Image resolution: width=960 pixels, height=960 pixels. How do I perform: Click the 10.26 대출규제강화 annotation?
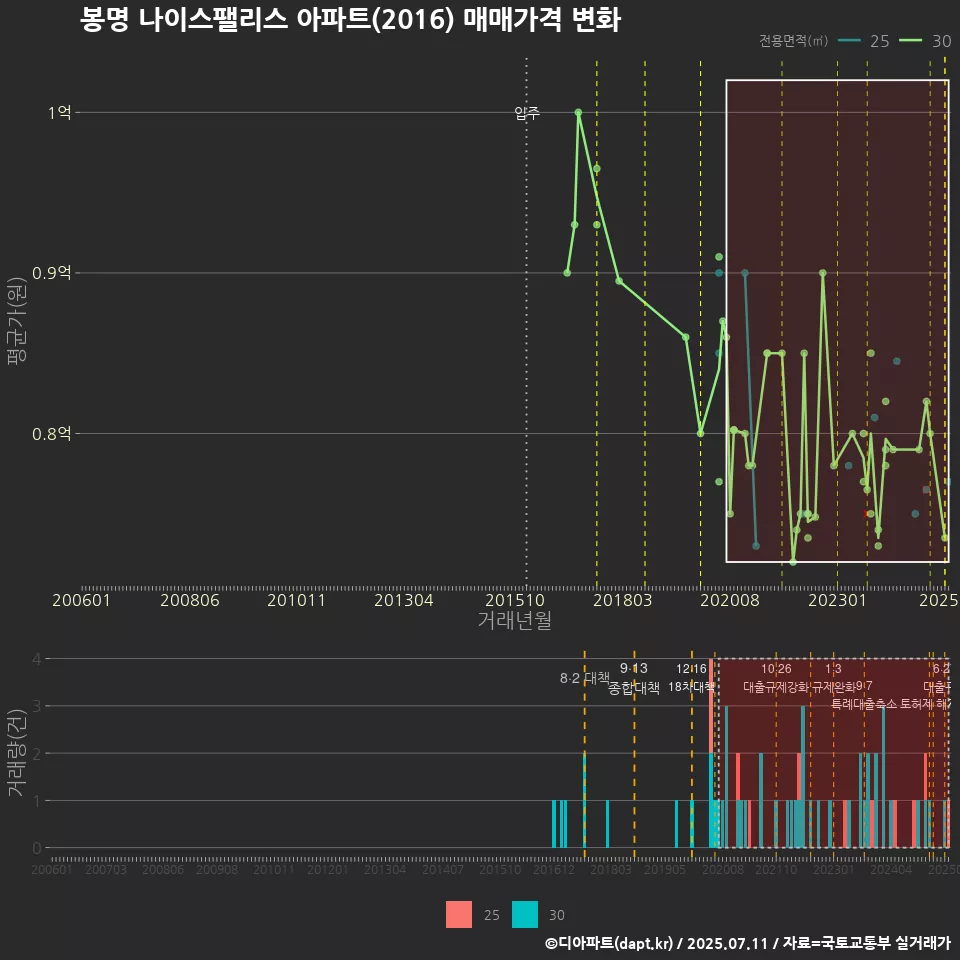[x=776, y=678]
